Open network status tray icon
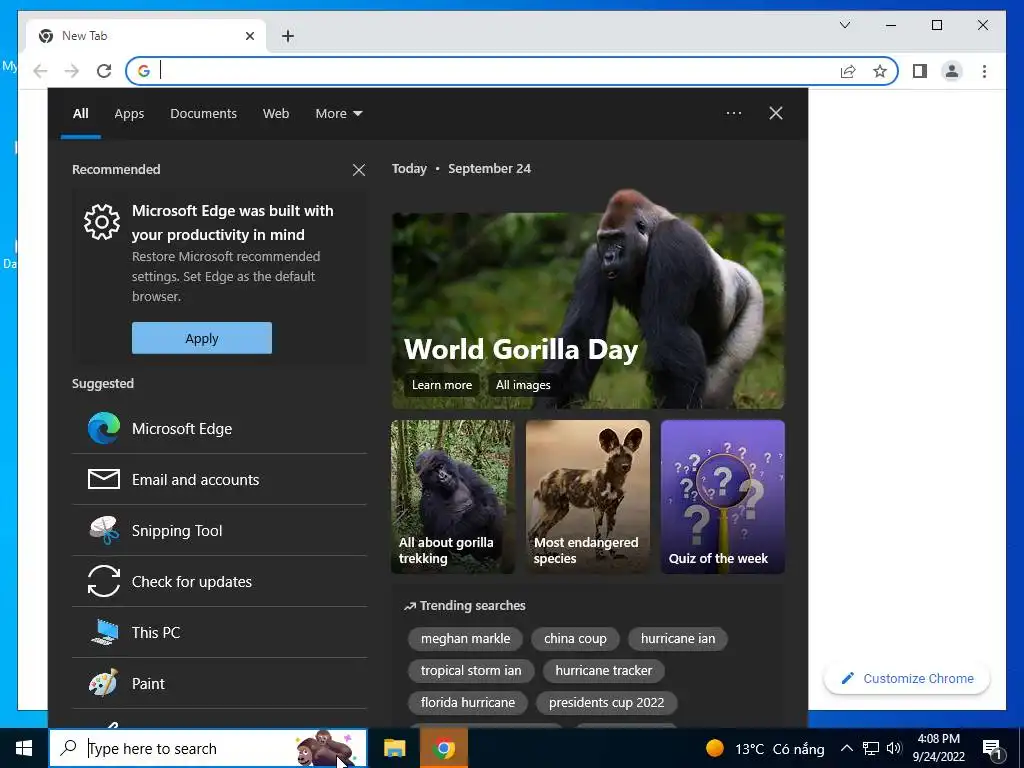This screenshot has width=1024, height=768. pos(871,748)
